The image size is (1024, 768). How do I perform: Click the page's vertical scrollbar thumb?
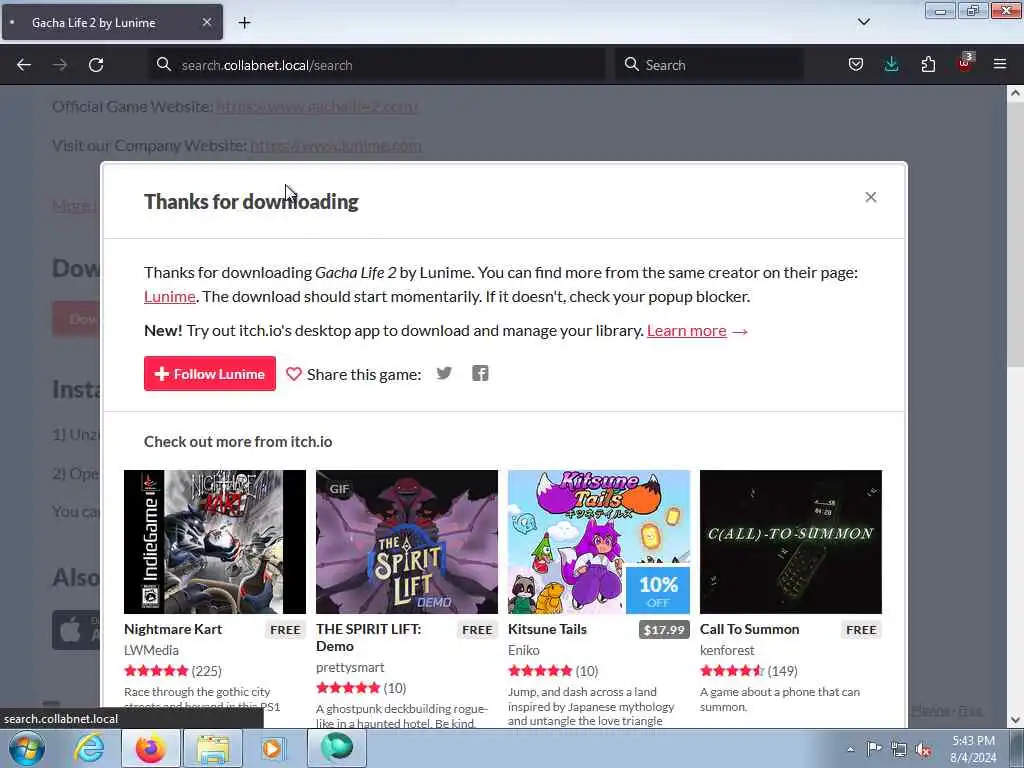[x=1015, y=234]
